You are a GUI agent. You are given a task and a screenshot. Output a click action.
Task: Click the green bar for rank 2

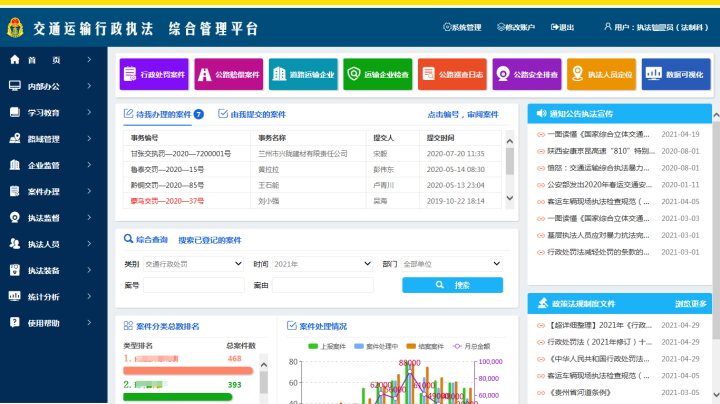click(x=178, y=396)
